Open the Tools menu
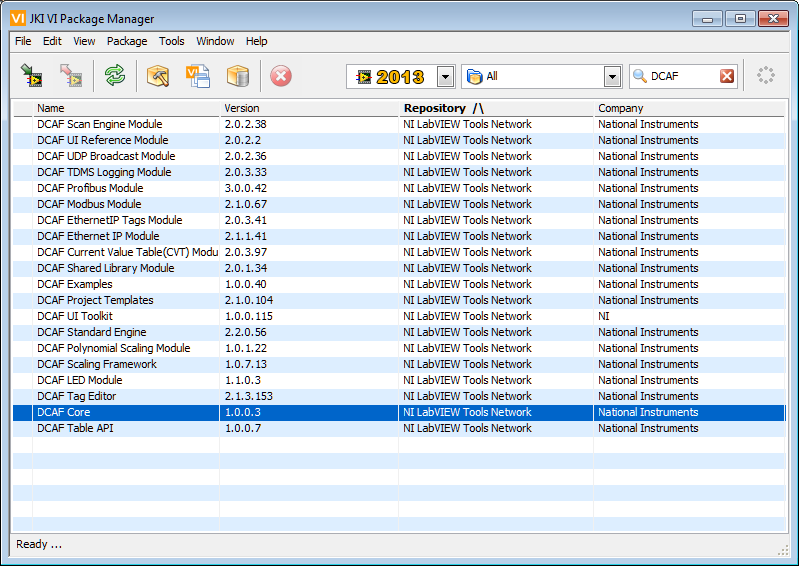Image resolution: width=799 pixels, height=566 pixels. pos(172,41)
